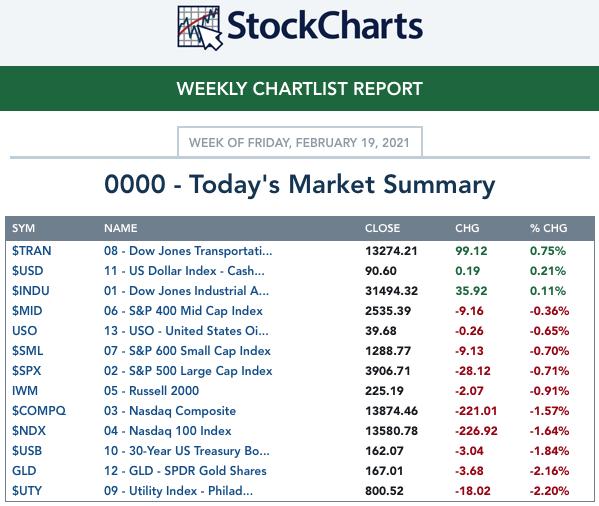
Task: Click the StockCharts logo icon
Action: coord(200,28)
